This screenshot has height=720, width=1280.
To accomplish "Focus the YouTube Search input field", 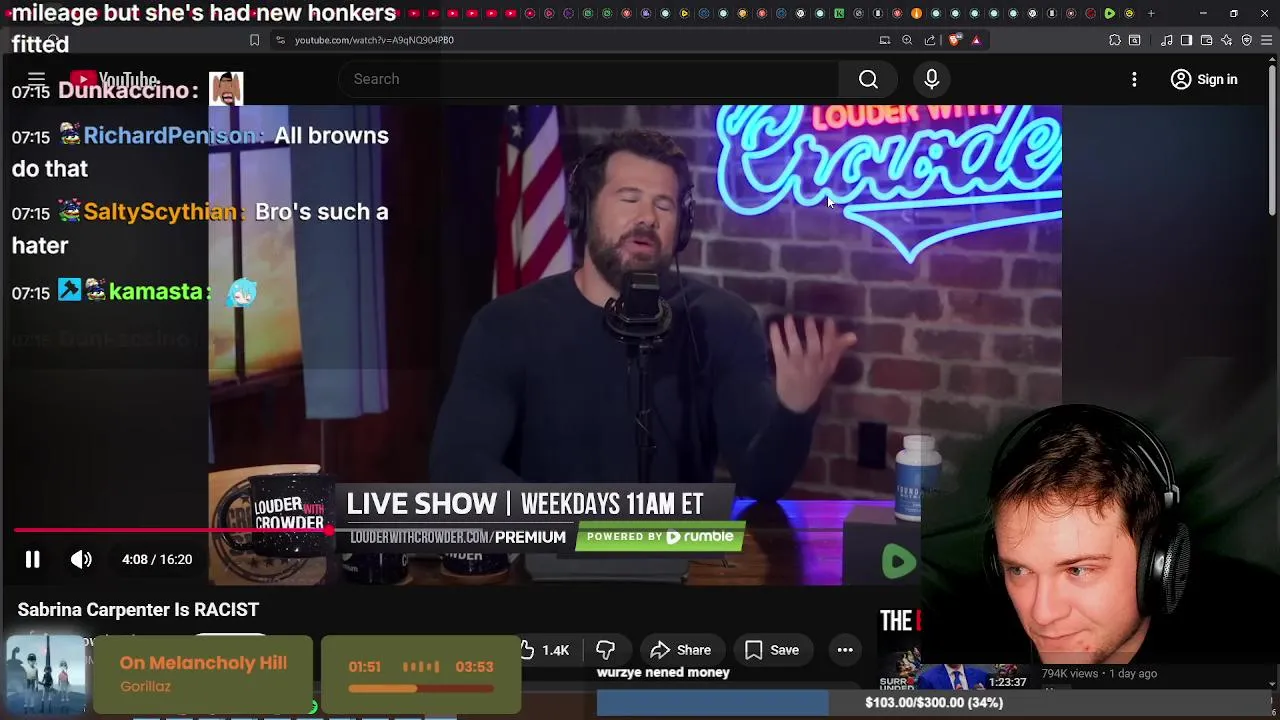I will point(590,79).
